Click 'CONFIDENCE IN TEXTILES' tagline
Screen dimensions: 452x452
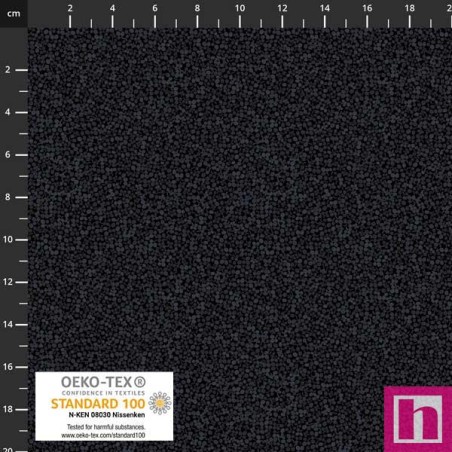103,393
